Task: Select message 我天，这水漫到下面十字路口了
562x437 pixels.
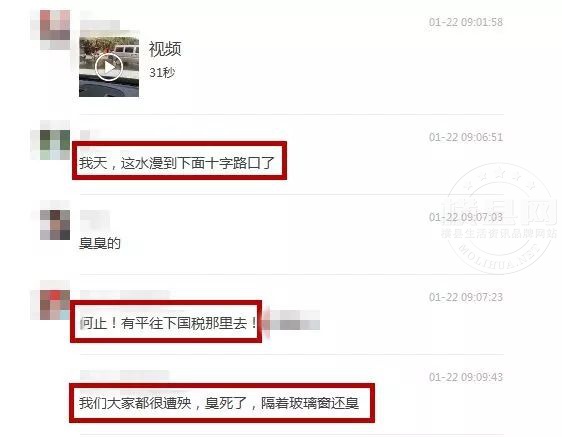Action: (177, 163)
